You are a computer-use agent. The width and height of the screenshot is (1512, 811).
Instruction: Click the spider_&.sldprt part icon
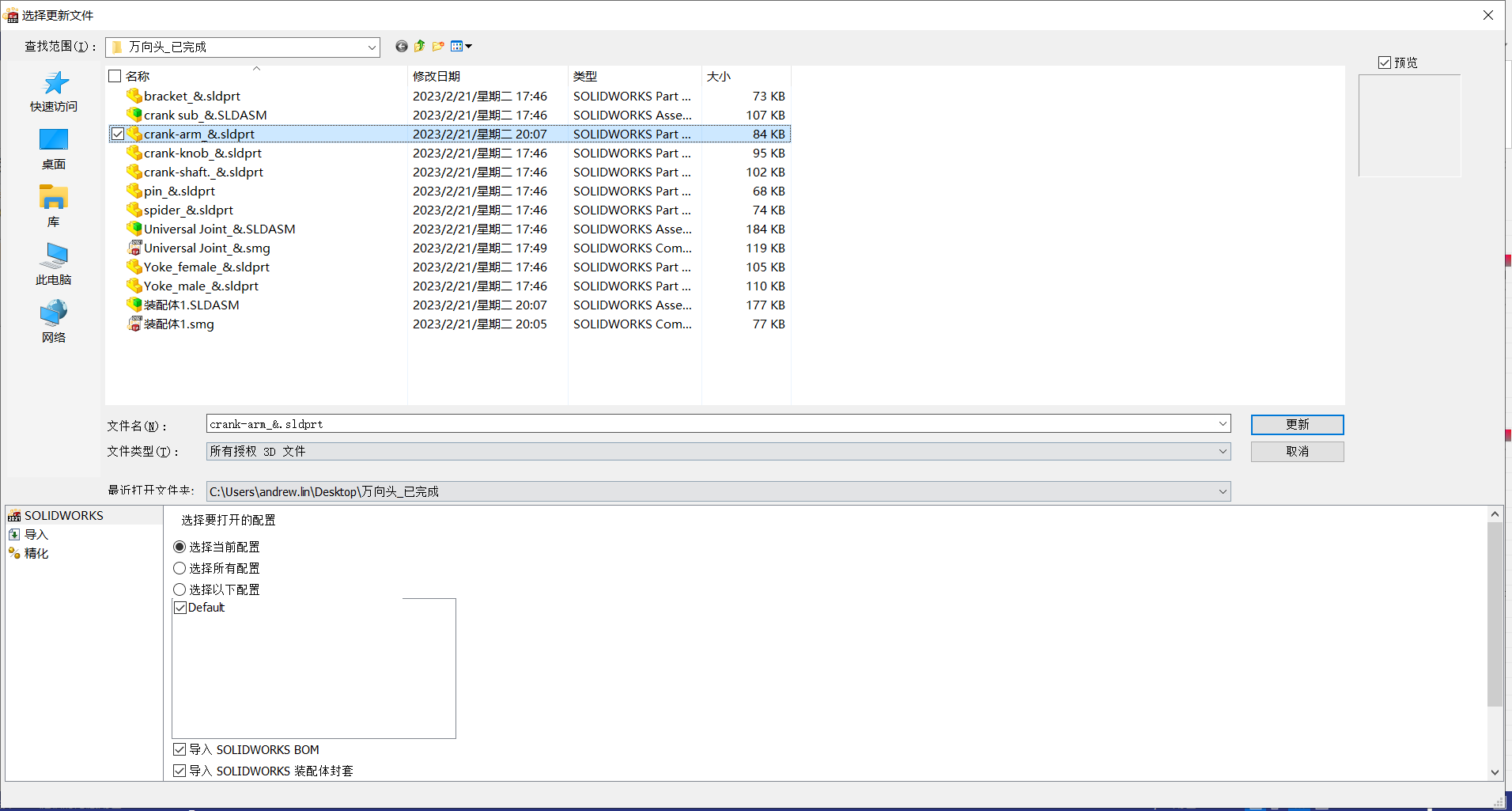(134, 210)
